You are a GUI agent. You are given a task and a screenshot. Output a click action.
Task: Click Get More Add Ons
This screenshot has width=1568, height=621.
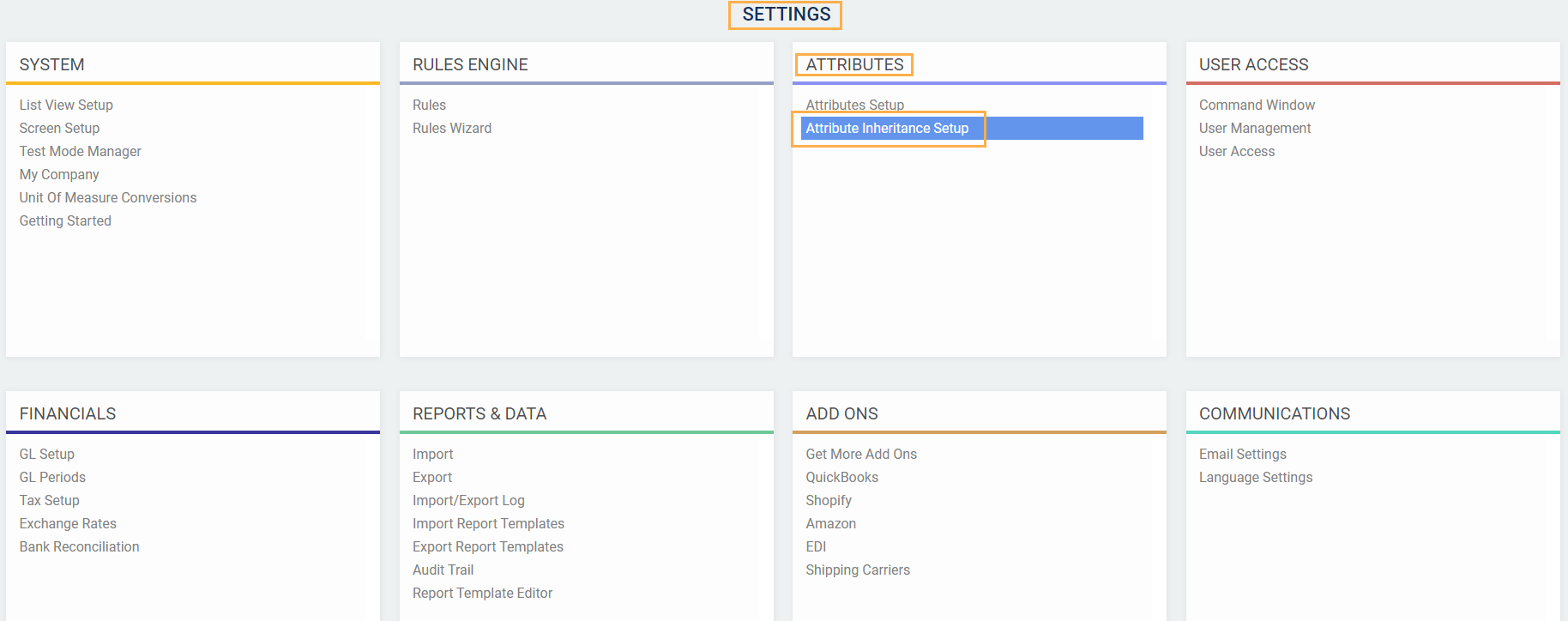click(861, 454)
